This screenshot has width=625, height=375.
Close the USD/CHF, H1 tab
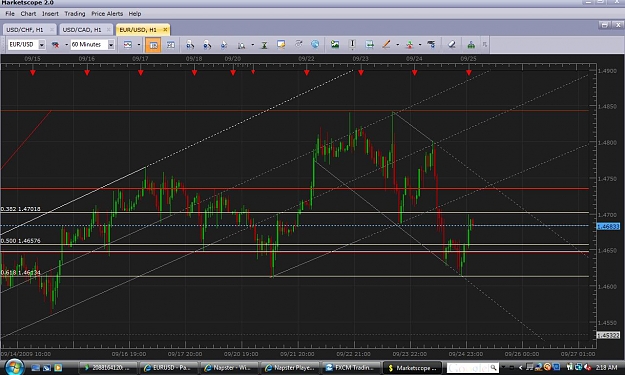tap(51, 30)
